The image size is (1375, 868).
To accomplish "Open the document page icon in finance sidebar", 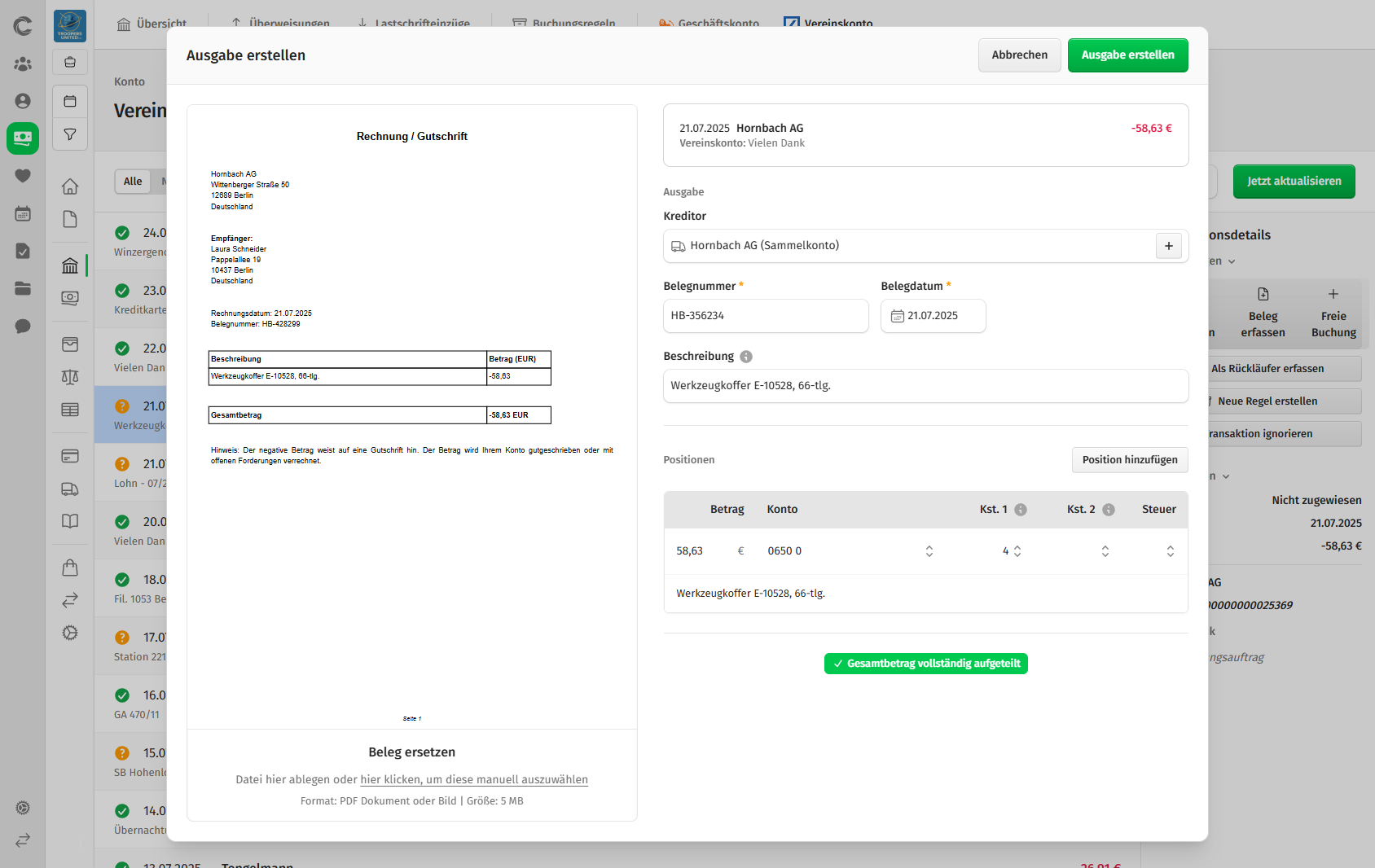I will [x=70, y=219].
